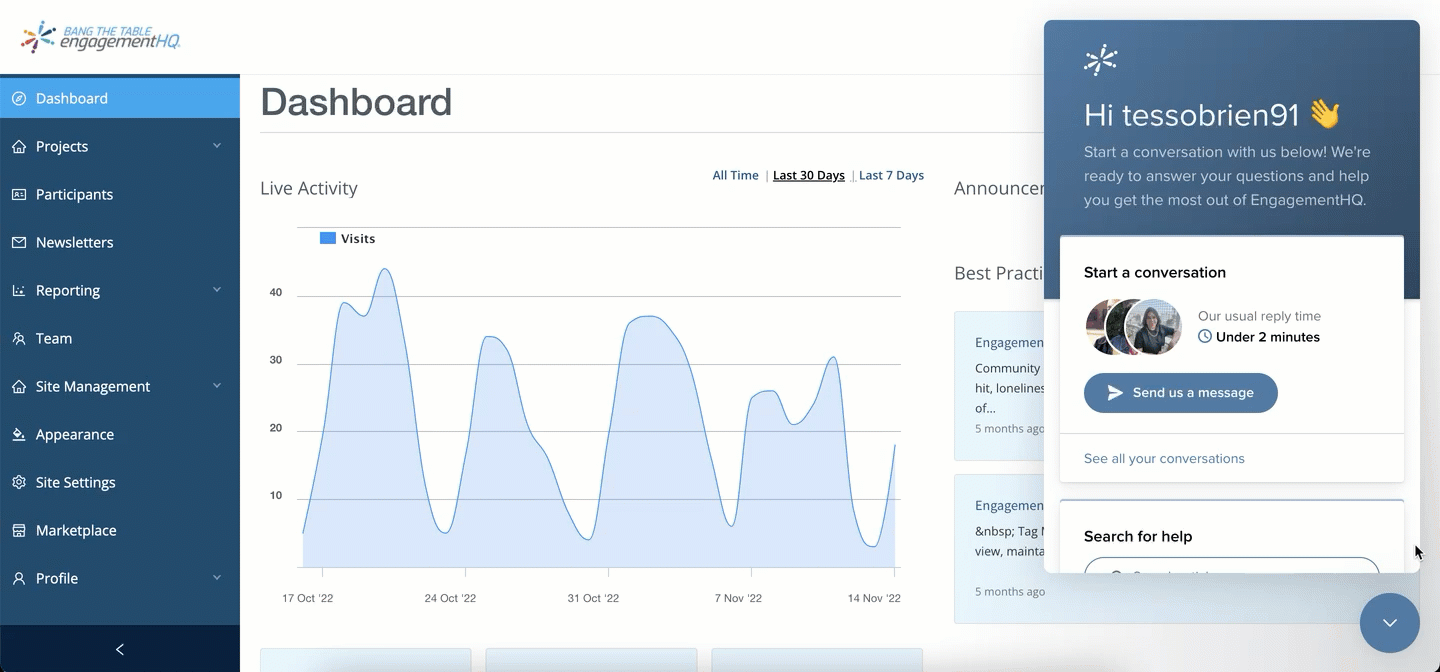
Task: Open the Dashboard compass icon
Action: [x=19, y=98]
